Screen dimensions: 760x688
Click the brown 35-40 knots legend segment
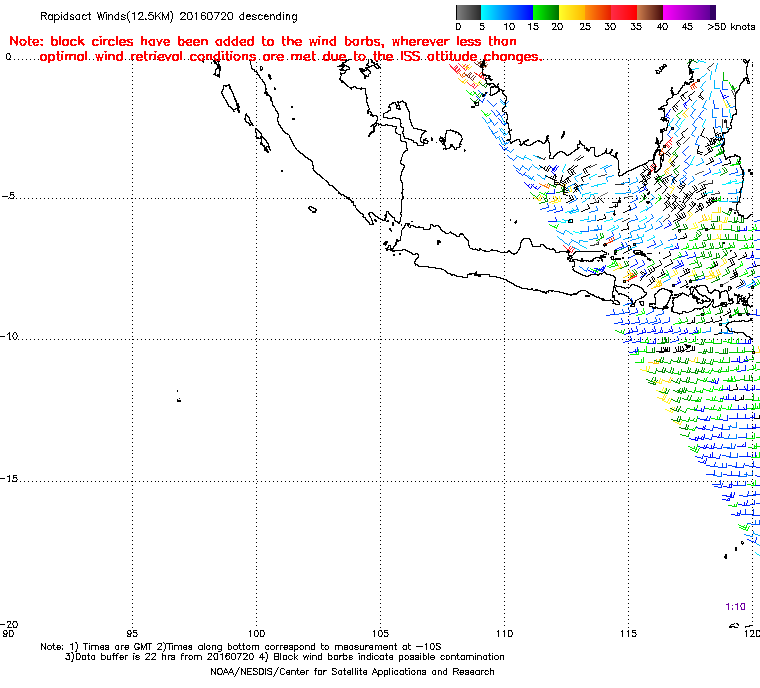click(650, 12)
